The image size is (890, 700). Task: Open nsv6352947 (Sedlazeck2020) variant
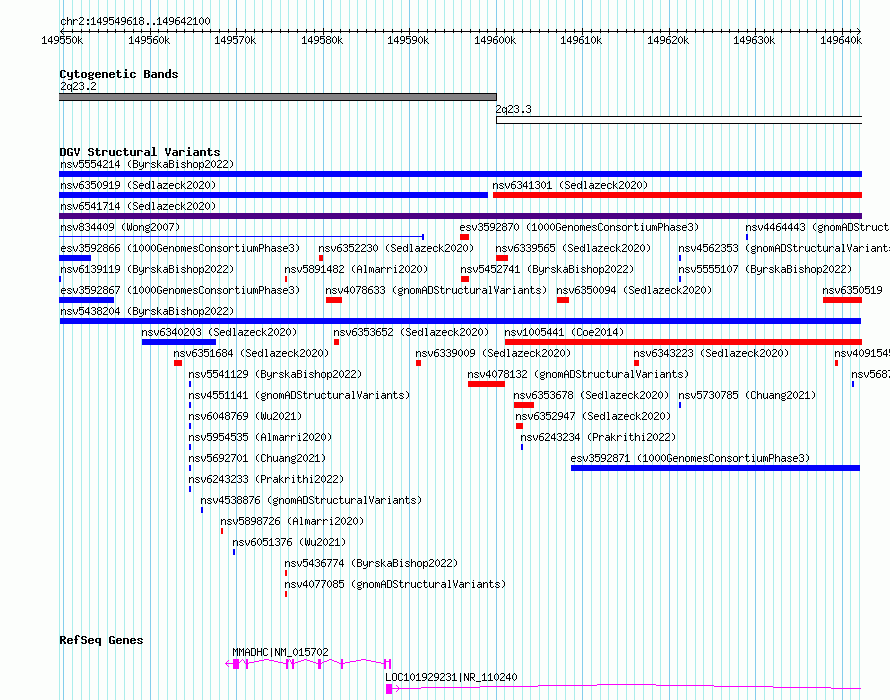coord(593,417)
